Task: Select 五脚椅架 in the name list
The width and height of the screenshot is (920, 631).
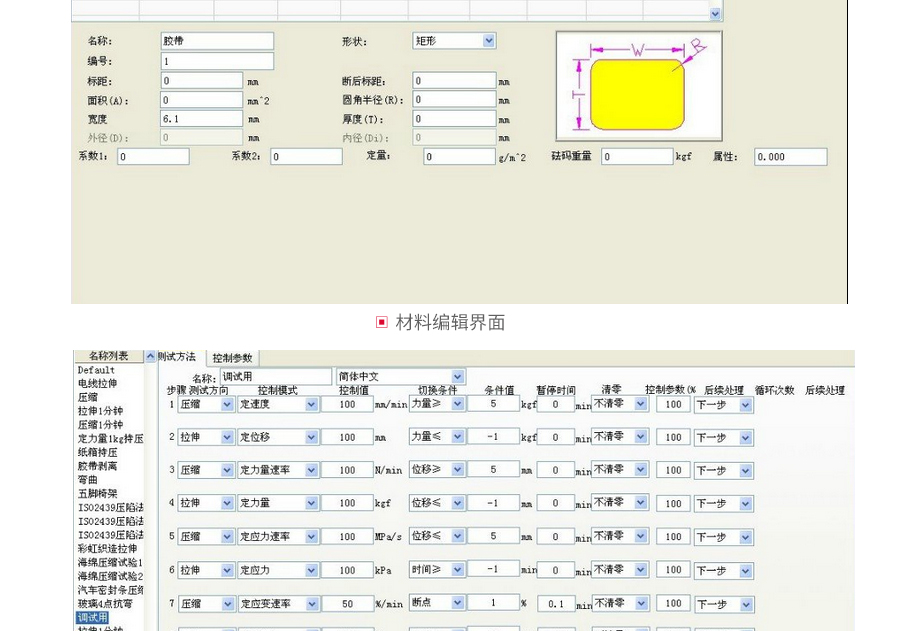Action: pyautogui.click(x=98, y=494)
